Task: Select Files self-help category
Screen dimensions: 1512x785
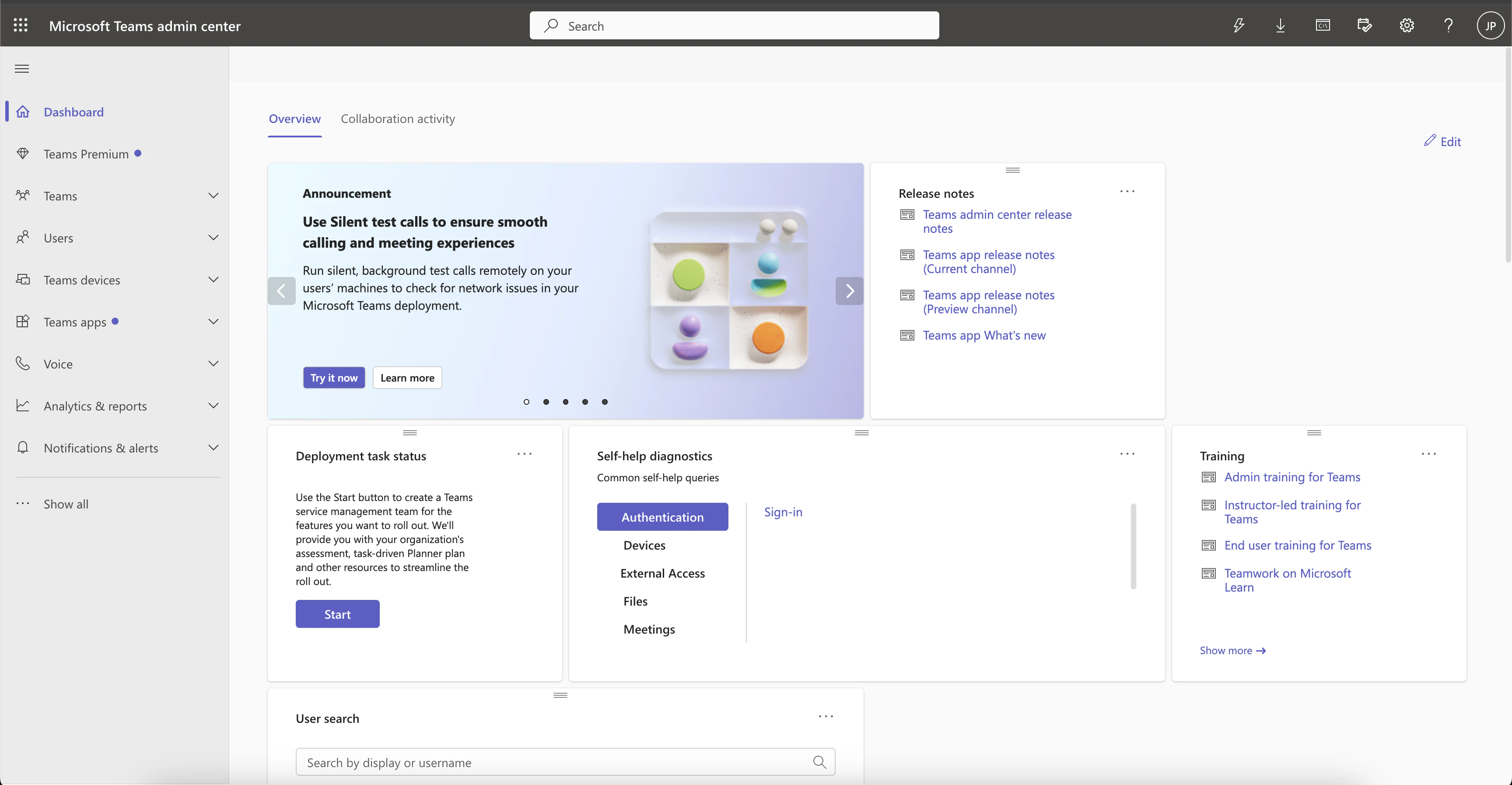Action: click(x=636, y=601)
